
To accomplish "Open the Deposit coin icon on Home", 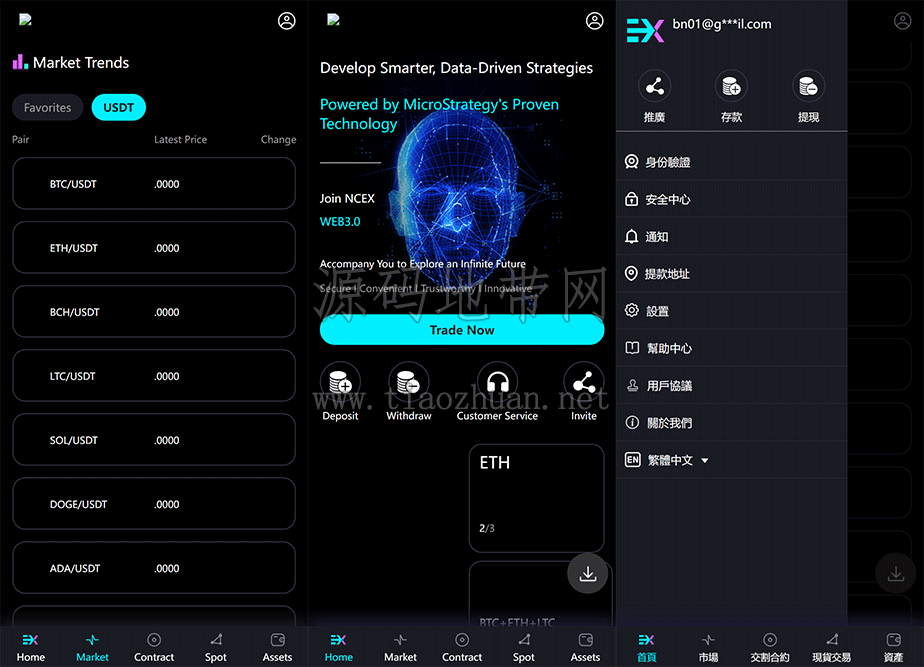I will click(x=340, y=382).
